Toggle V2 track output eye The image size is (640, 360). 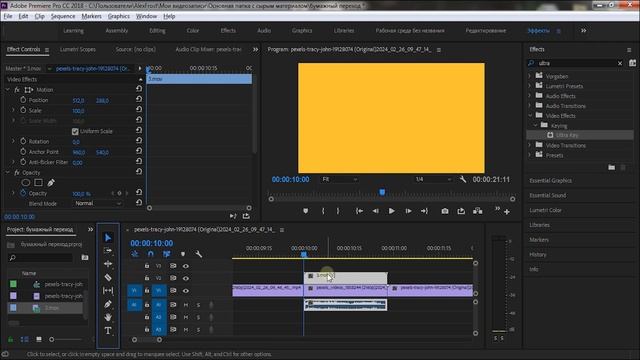(x=186, y=278)
